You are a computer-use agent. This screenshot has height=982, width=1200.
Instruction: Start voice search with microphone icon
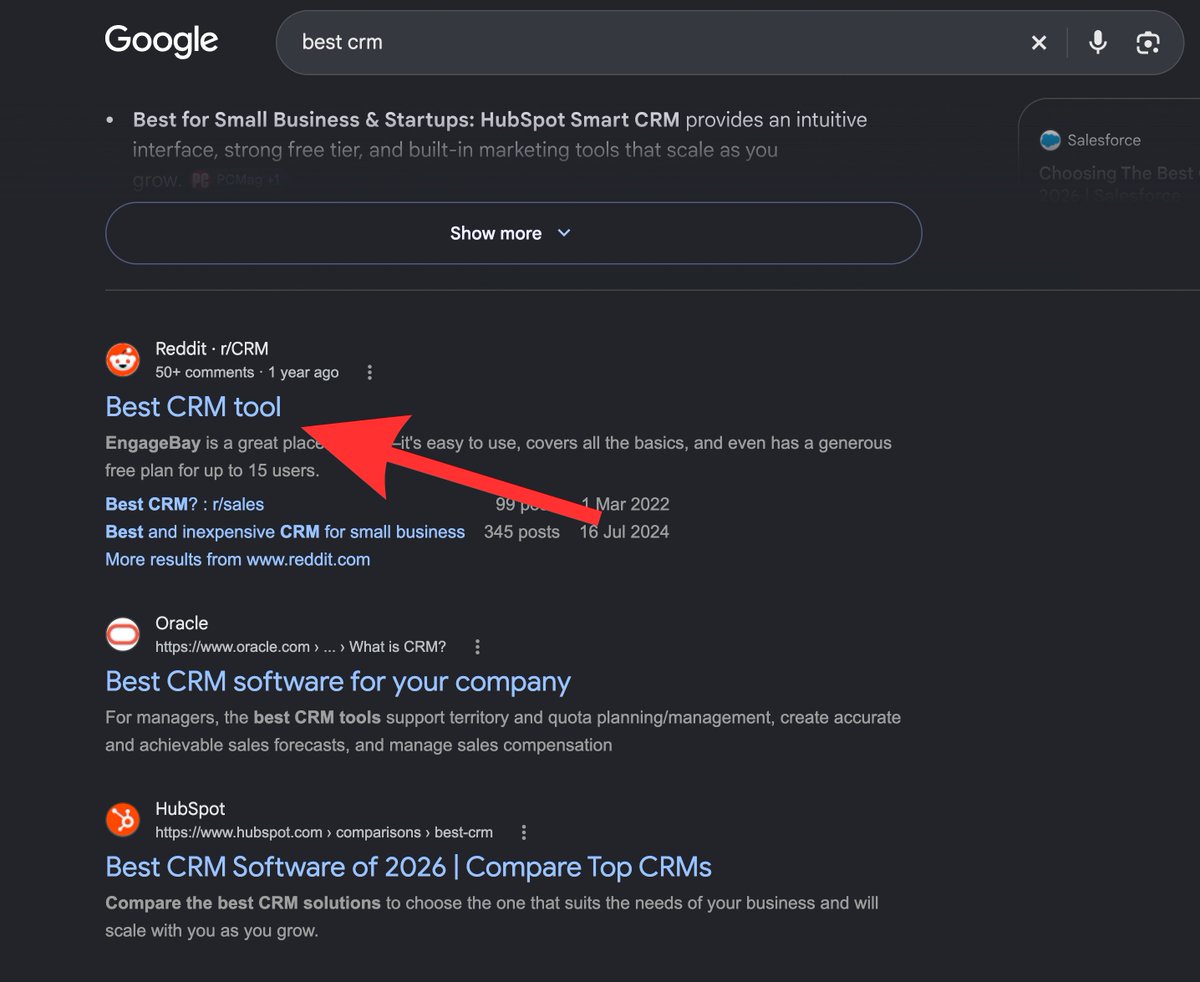pyautogui.click(x=1098, y=42)
